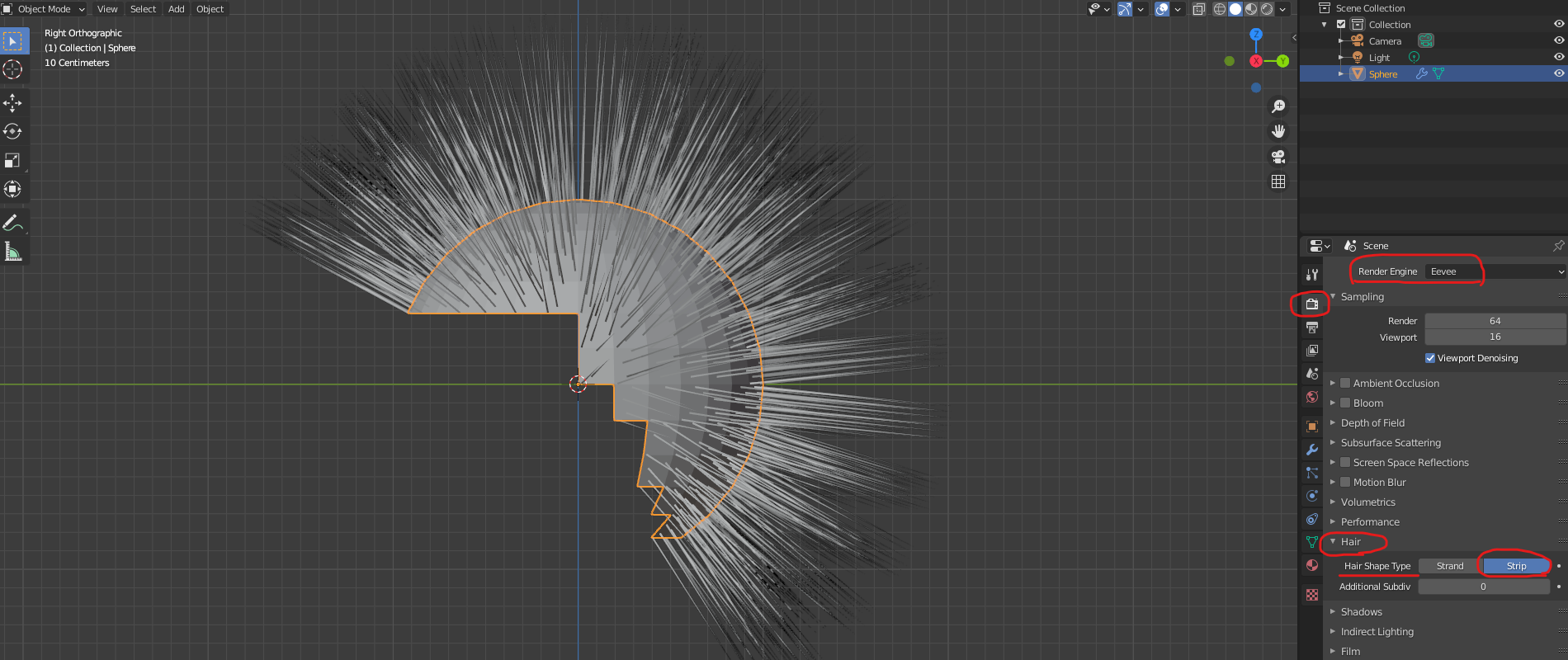Open Material properties tab
This screenshot has width=1568, height=660.
point(1312,565)
